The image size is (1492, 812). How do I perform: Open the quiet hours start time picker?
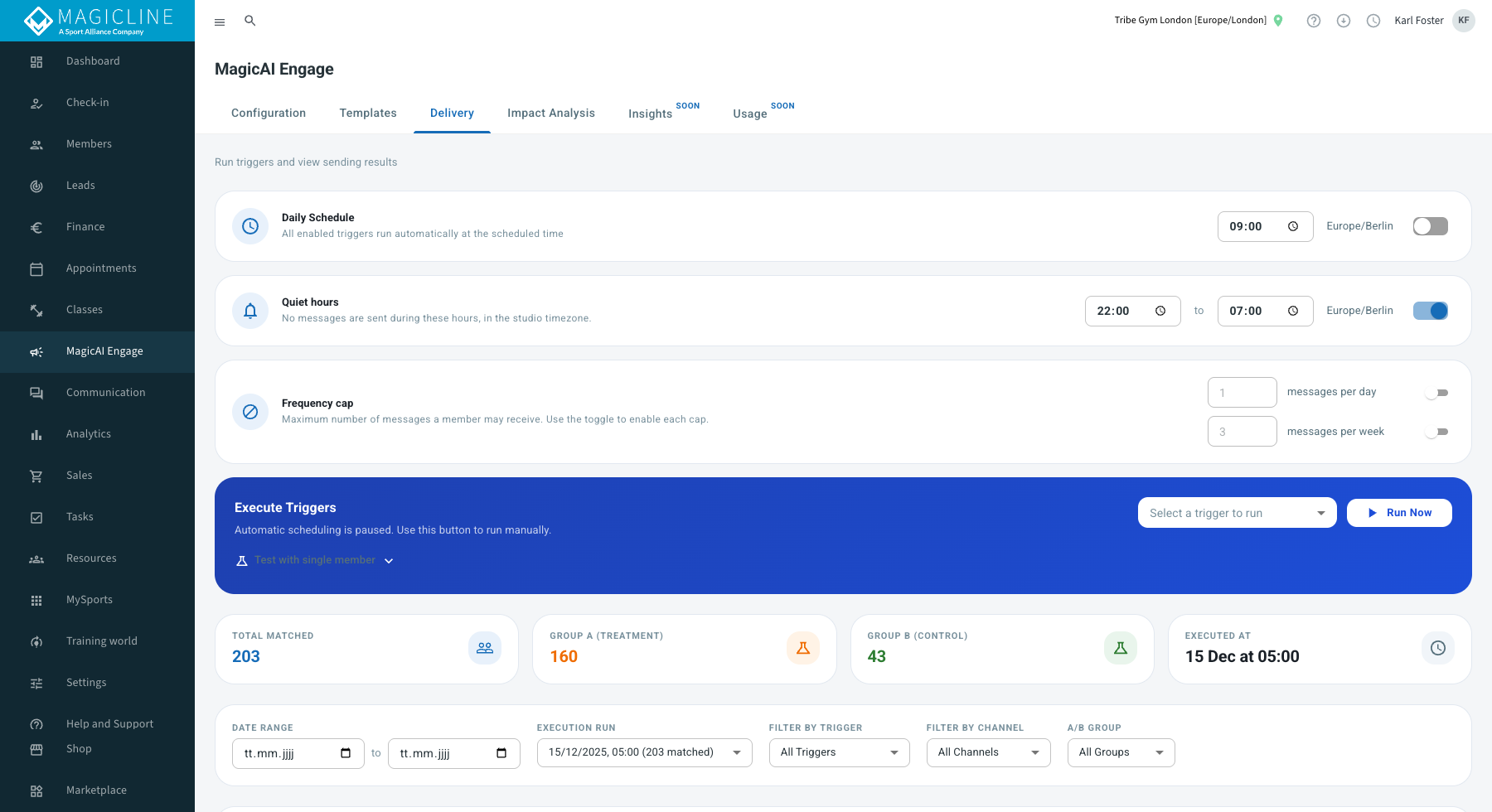(1160, 311)
